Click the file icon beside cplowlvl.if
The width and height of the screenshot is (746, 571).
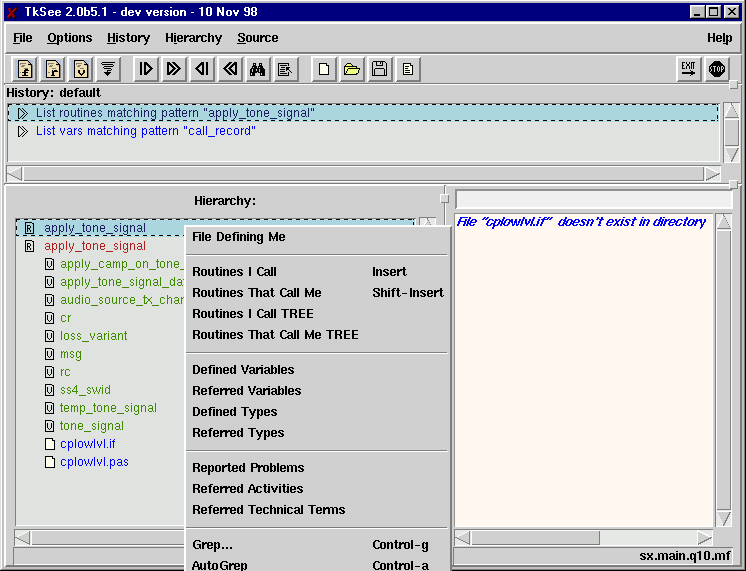pyautogui.click(x=49, y=444)
